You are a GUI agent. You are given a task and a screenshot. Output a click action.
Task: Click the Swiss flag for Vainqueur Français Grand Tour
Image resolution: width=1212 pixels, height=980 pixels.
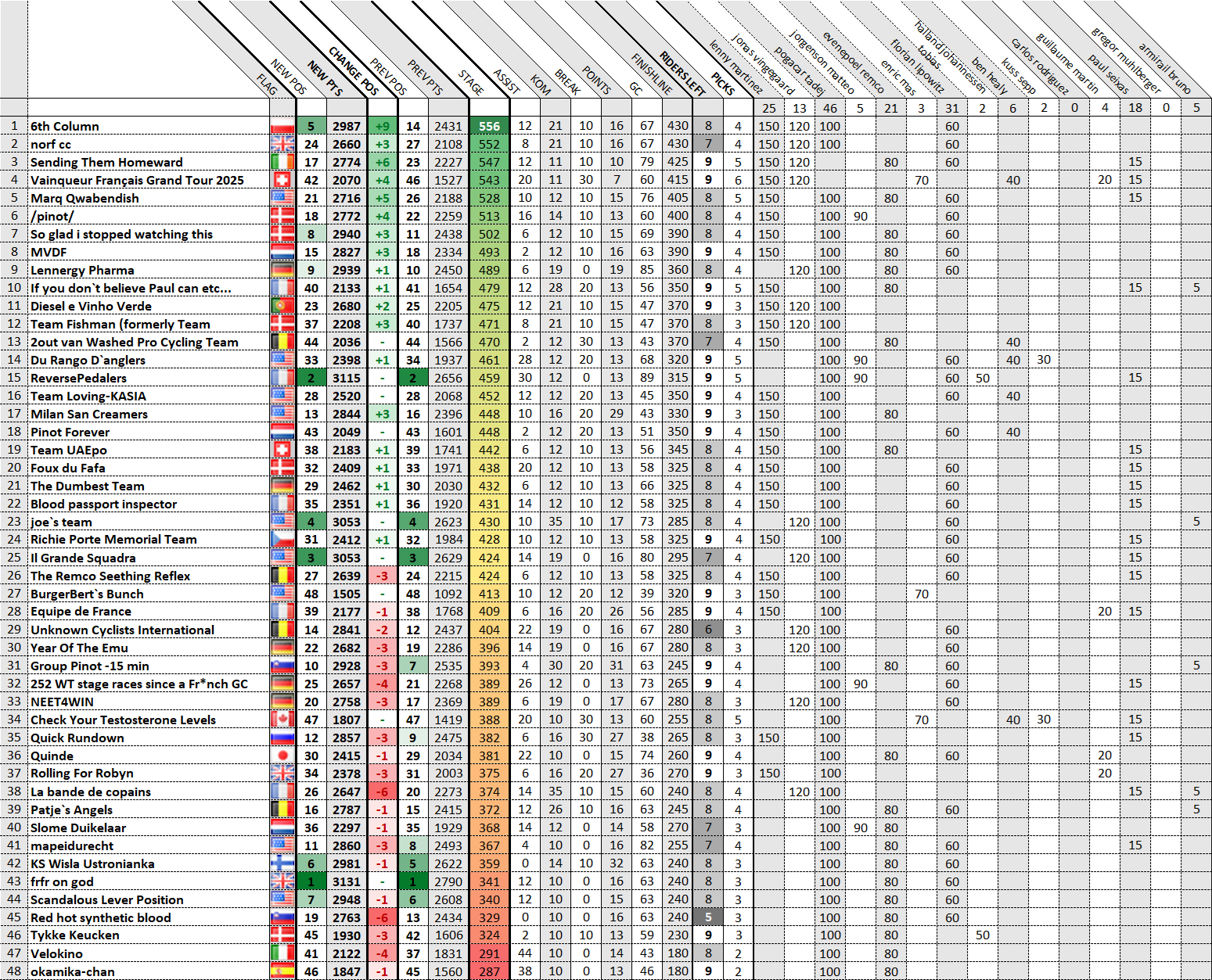[x=282, y=180]
